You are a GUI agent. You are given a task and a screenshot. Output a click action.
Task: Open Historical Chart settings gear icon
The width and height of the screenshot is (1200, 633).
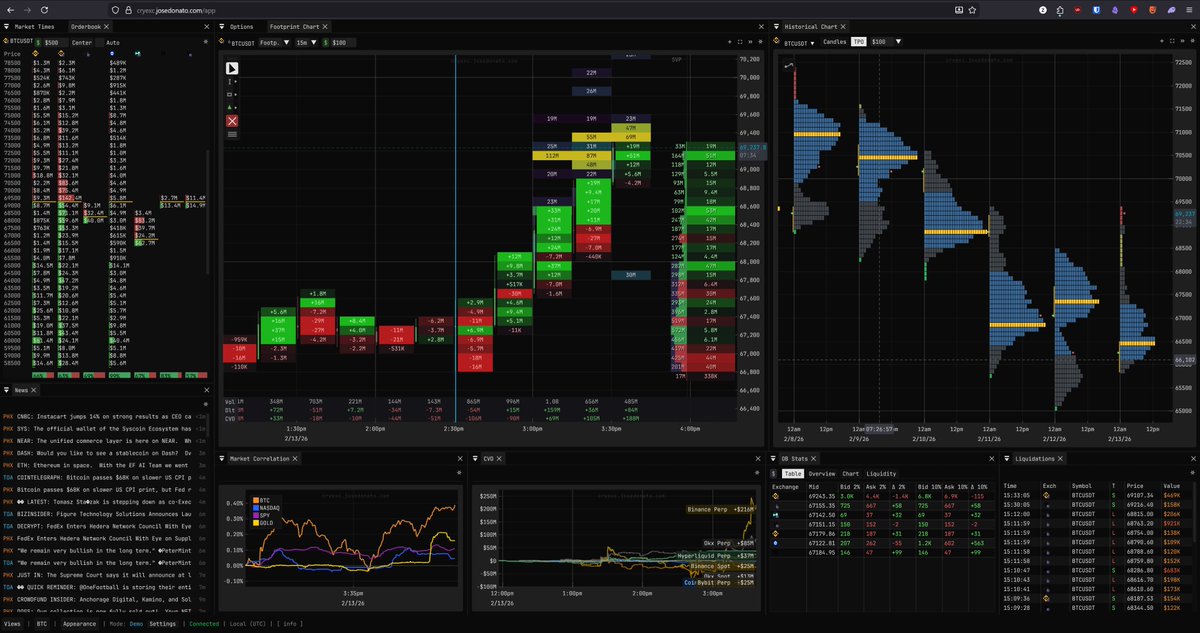click(1191, 42)
